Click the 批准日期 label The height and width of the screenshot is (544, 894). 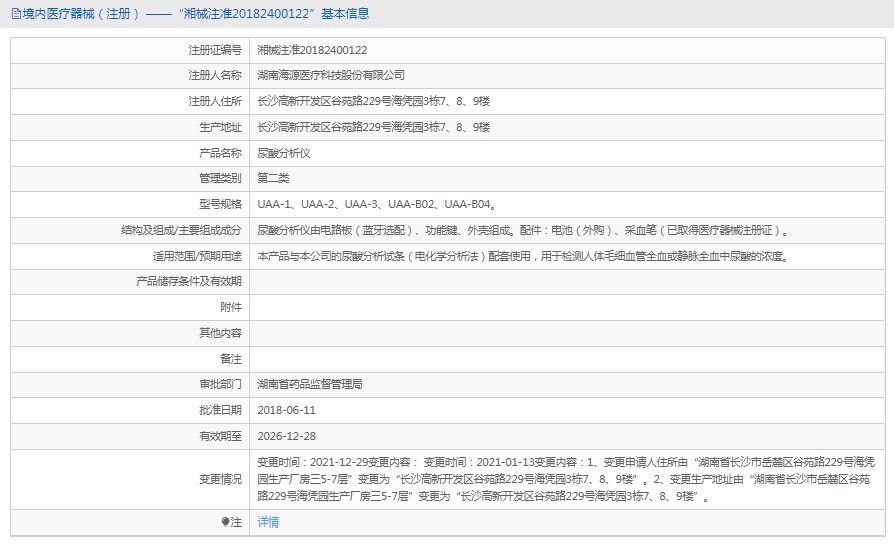click(x=220, y=410)
